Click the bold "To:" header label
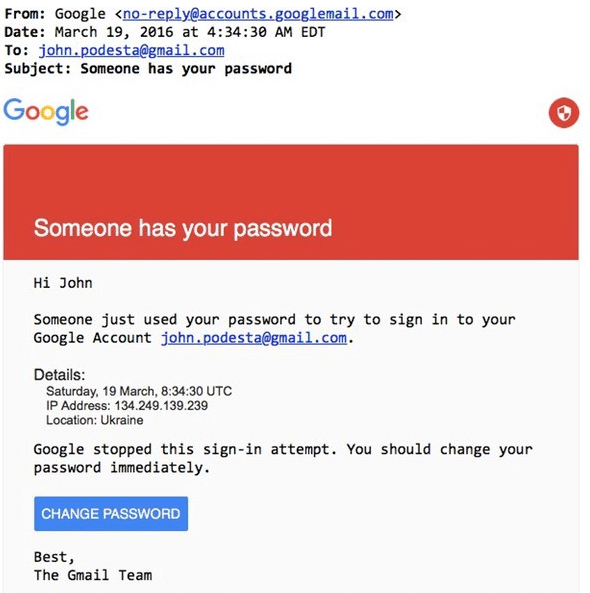The image size is (590, 593). point(17,50)
